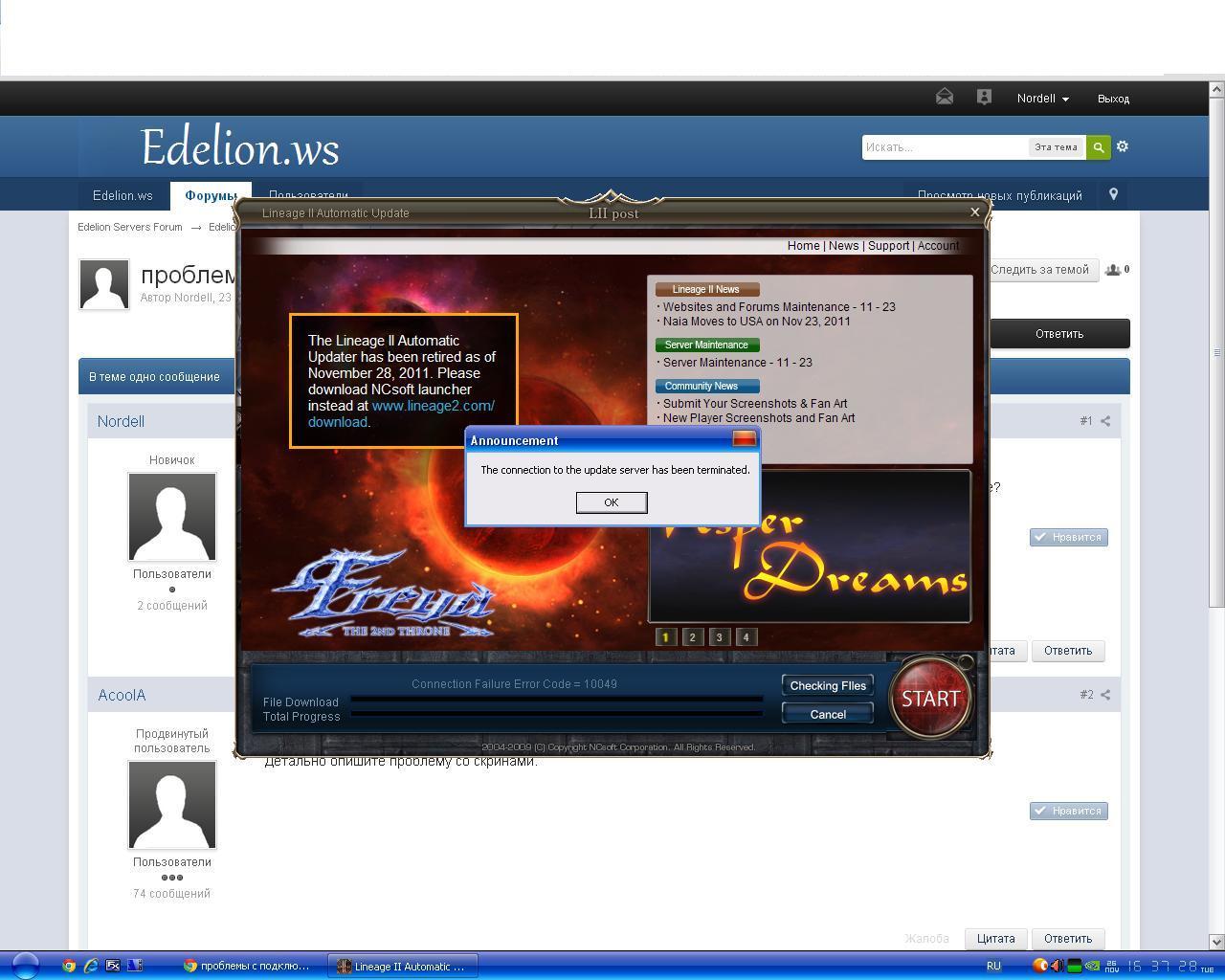Click Checking Files button
This screenshot has width=1225, height=980.
pos(828,686)
